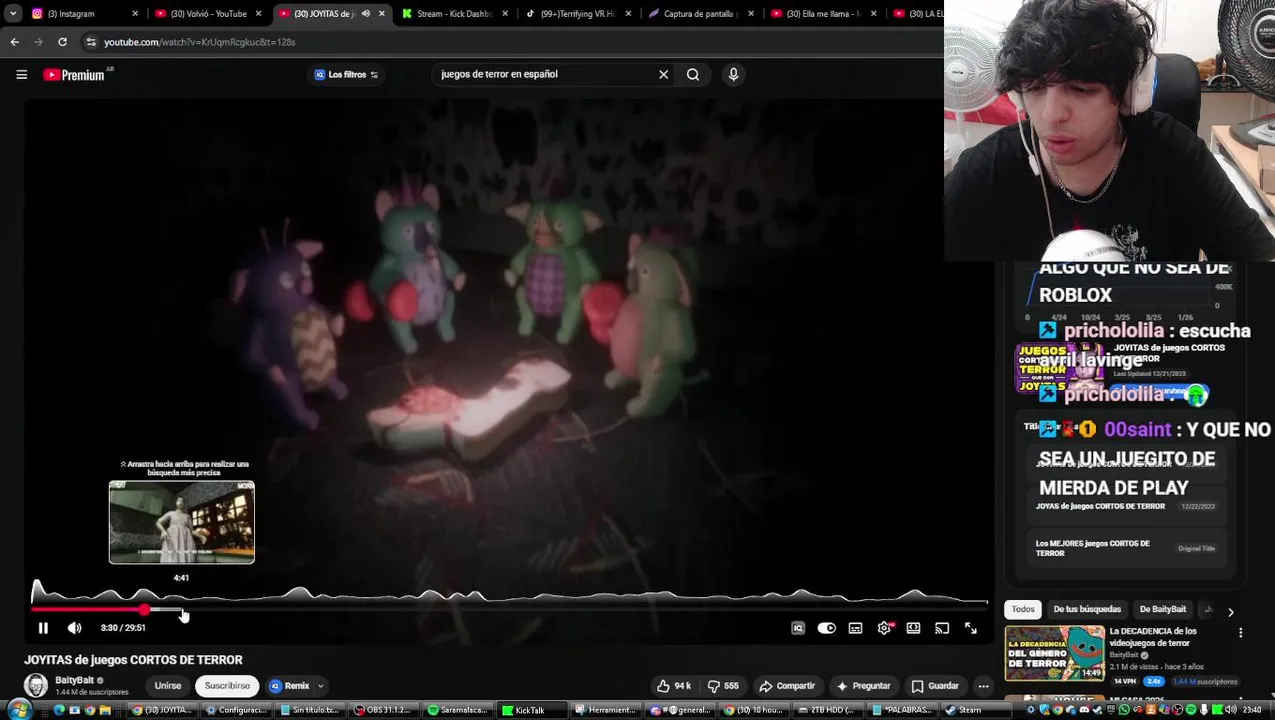The width and height of the screenshot is (1275, 720).
Task: Open BaityBait channel avatar
Action: click(36, 685)
